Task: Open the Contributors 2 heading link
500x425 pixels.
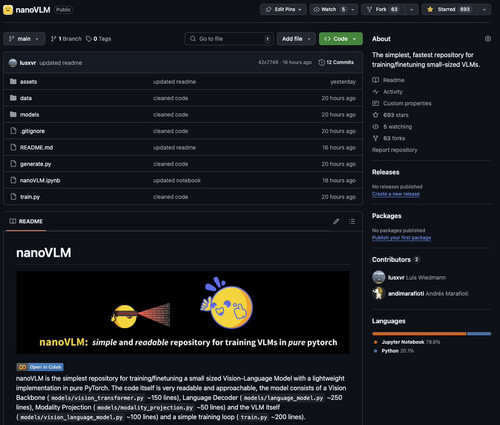Action: pyautogui.click(x=396, y=259)
